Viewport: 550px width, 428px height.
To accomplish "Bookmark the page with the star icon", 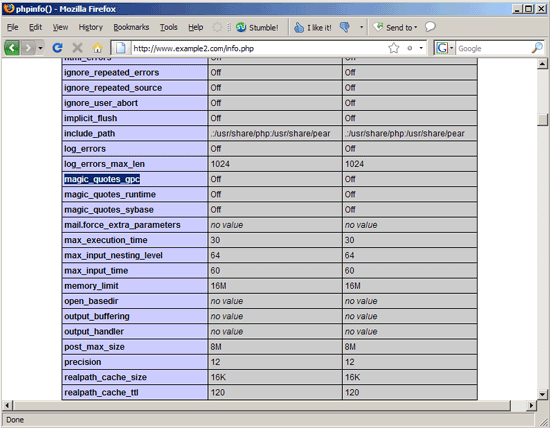I will click(x=394, y=48).
